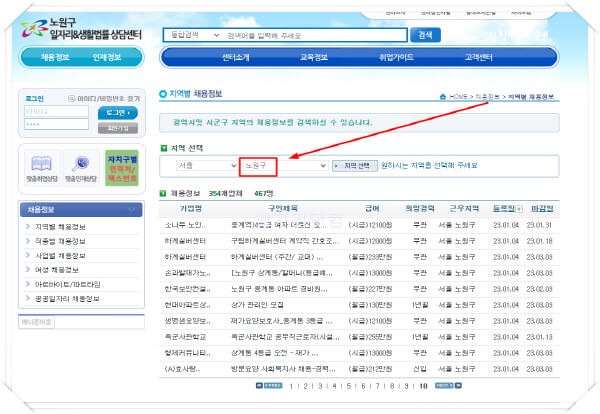Open 구립하계실버센터 계약직 간호조 posting
Viewport: 600px width, 414px height.
[285, 241]
